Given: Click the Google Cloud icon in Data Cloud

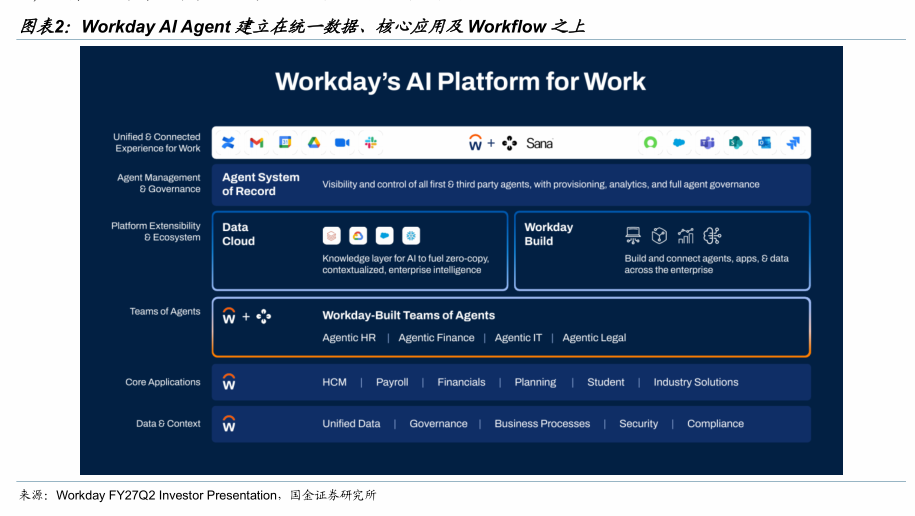Looking at the screenshot, I should click(358, 236).
